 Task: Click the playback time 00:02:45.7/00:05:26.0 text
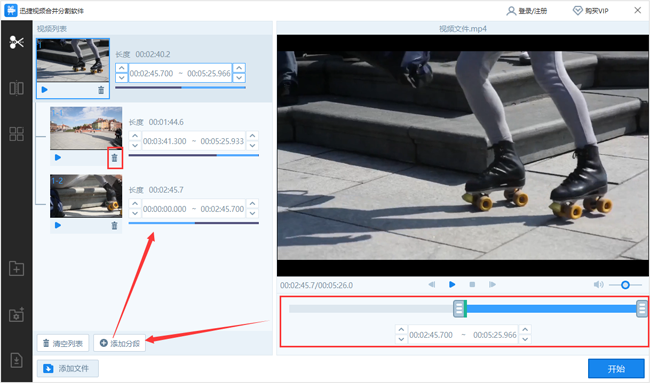click(x=317, y=285)
